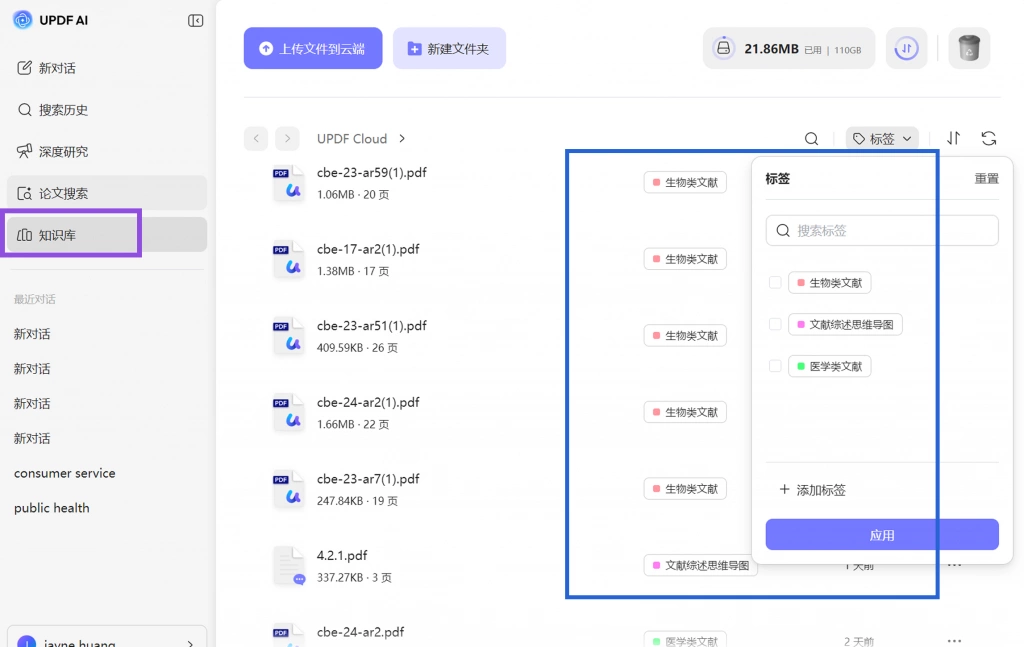Refresh the file list

pos(989,138)
